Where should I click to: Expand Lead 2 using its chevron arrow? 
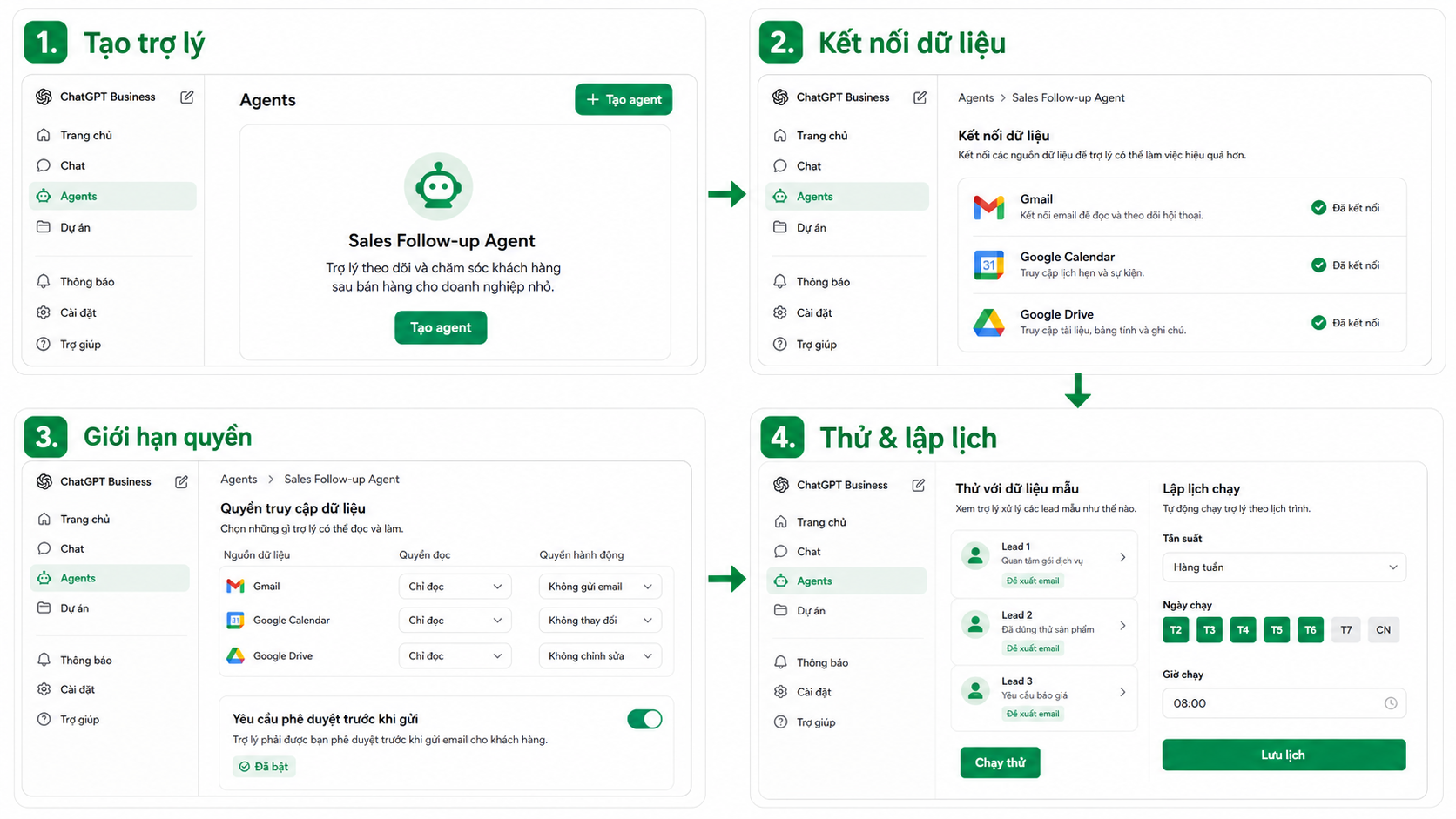click(x=1122, y=625)
